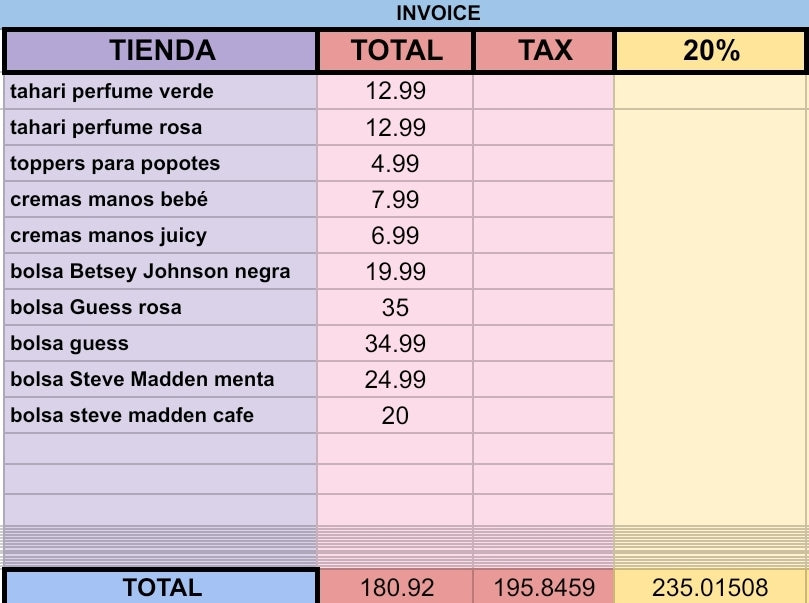Screen dimensions: 809x603
Task: Select the TOTAL column header
Action: coord(396,50)
